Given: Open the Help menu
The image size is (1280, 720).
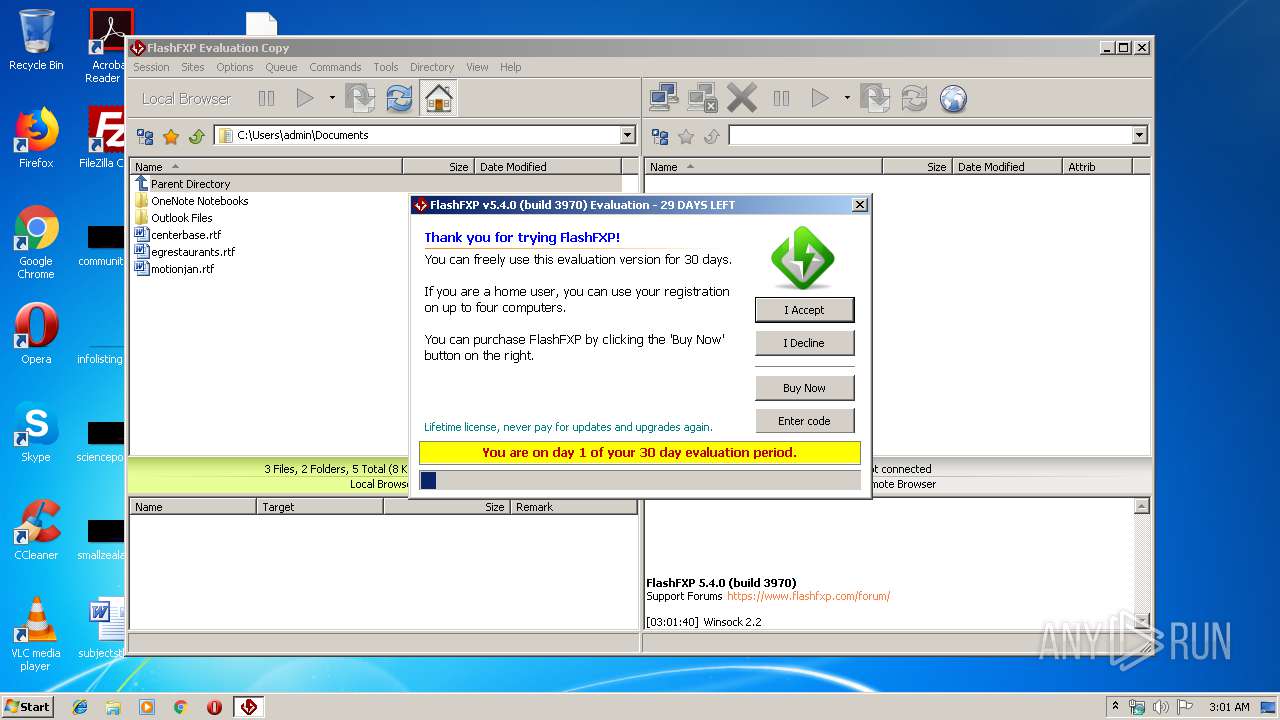Looking at the screenshot, I should coord(510,67).
